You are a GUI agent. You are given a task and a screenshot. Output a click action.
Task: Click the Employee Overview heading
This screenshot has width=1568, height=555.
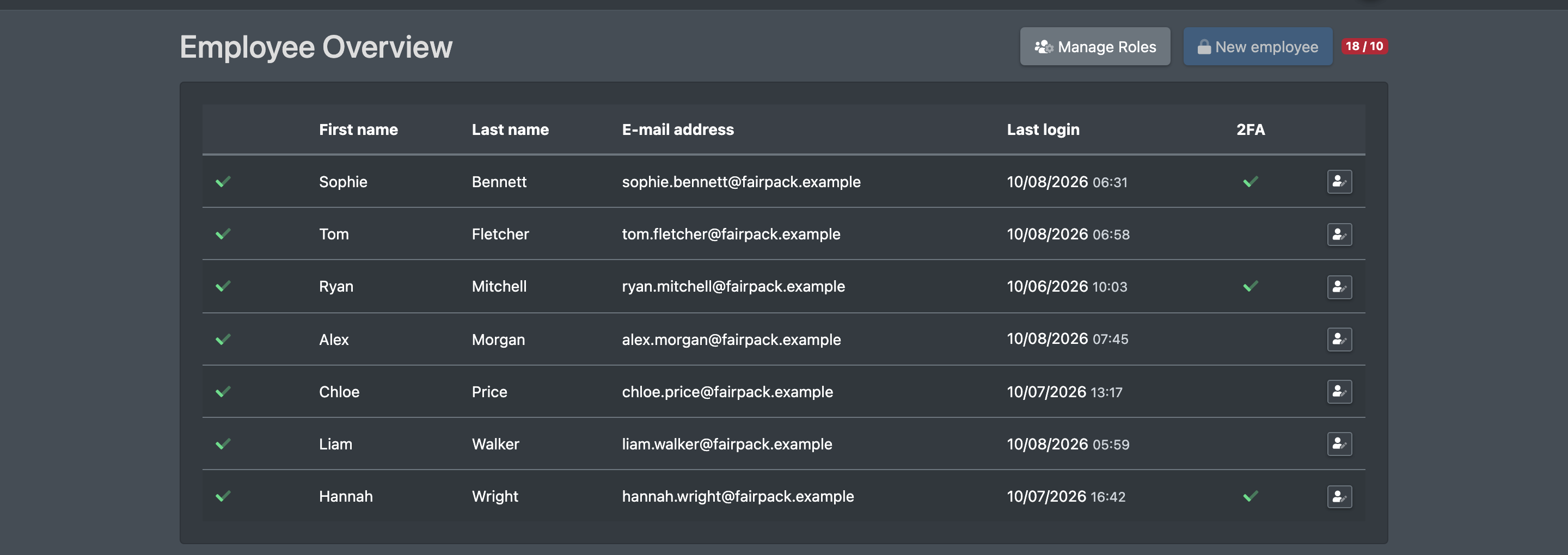click(x=316, y=47)
